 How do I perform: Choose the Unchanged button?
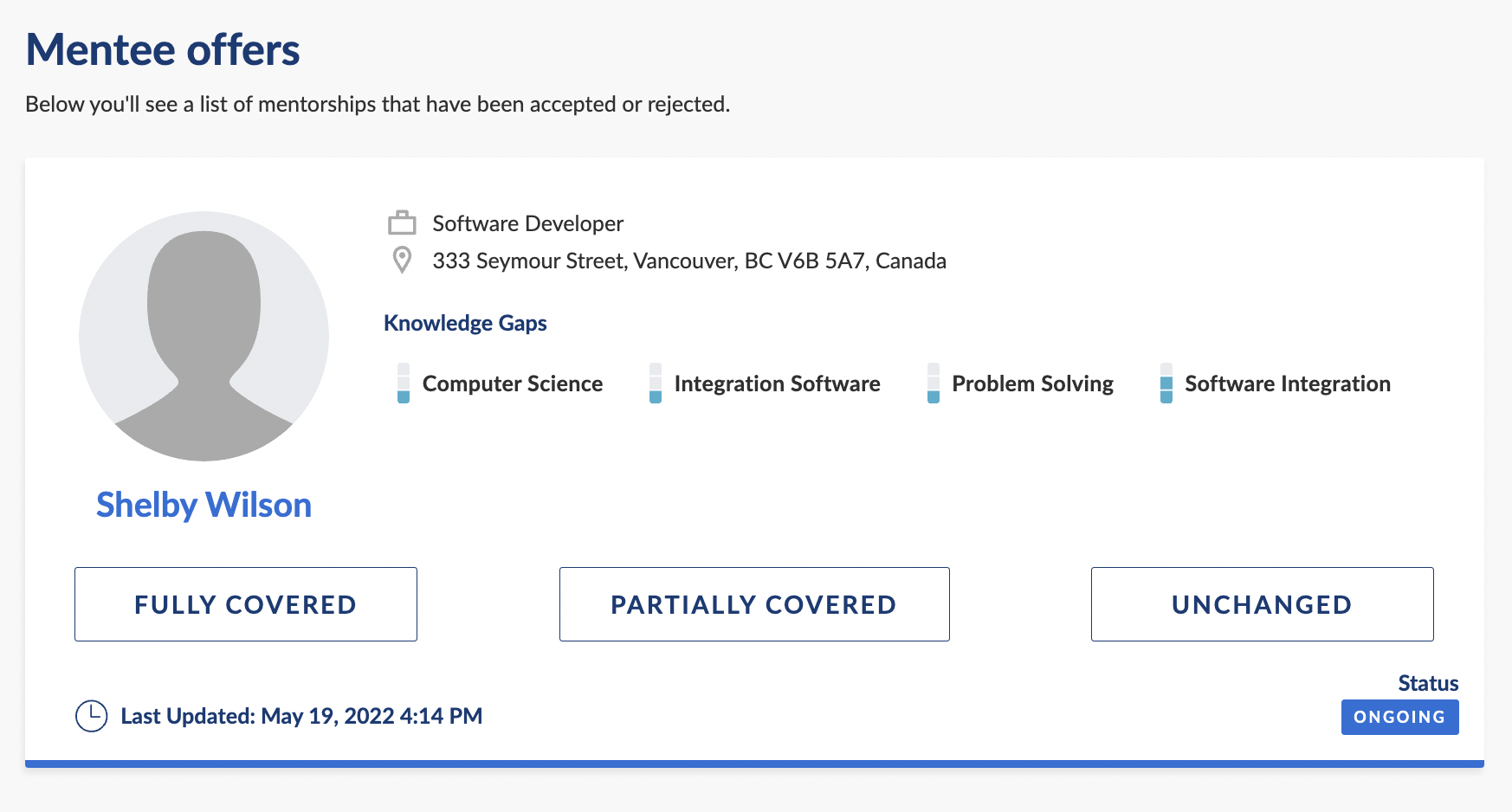coord(1263,604)
